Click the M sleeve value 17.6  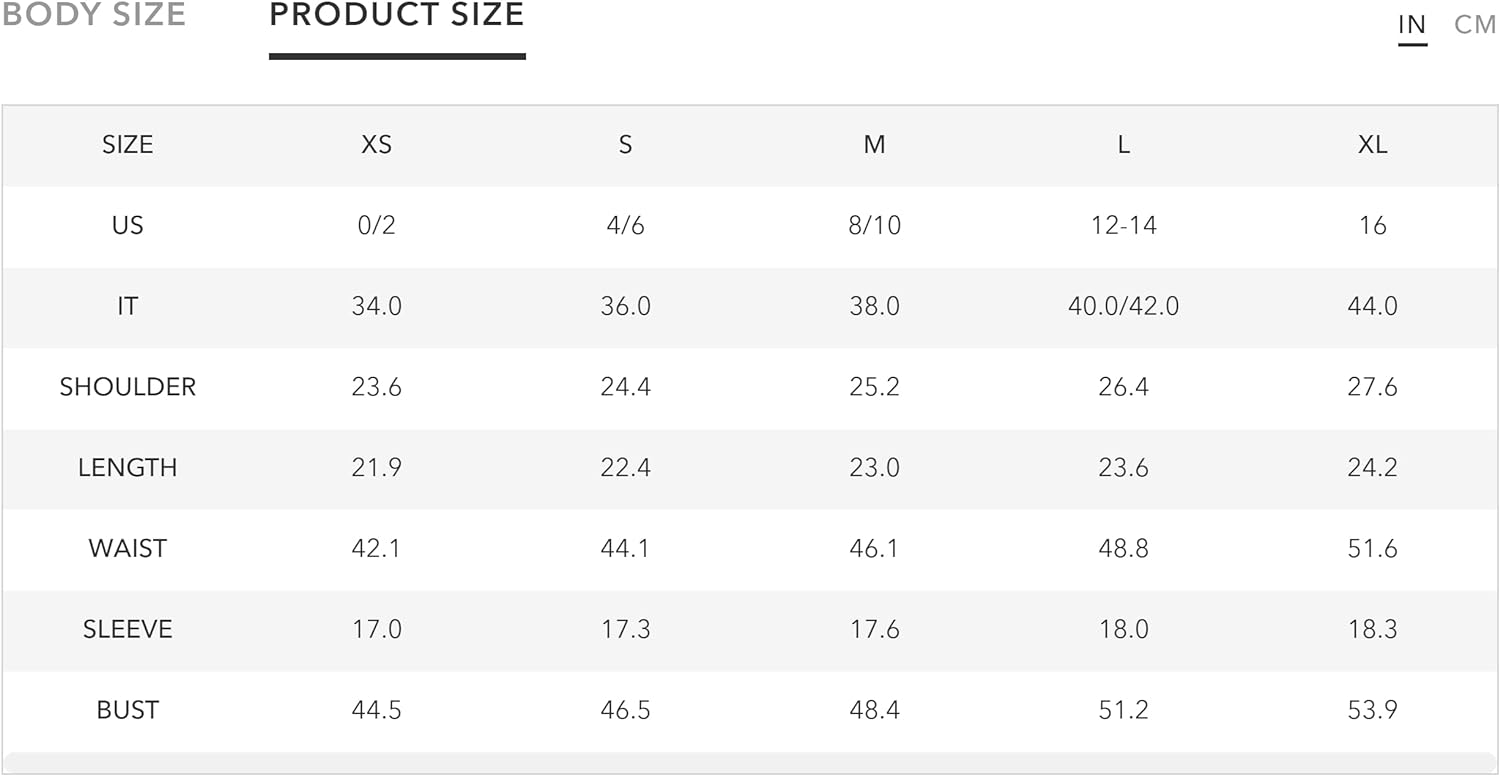click(x=874, y=630)
